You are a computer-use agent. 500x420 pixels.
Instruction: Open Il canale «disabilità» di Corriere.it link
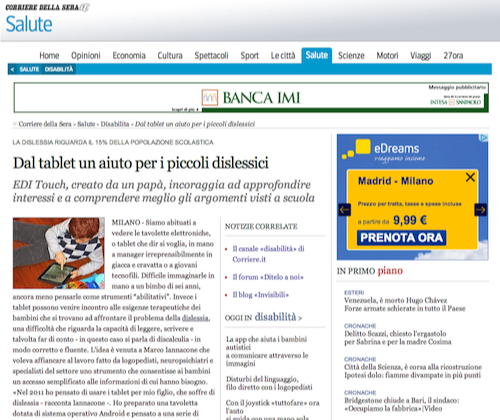tap(268, 254)
